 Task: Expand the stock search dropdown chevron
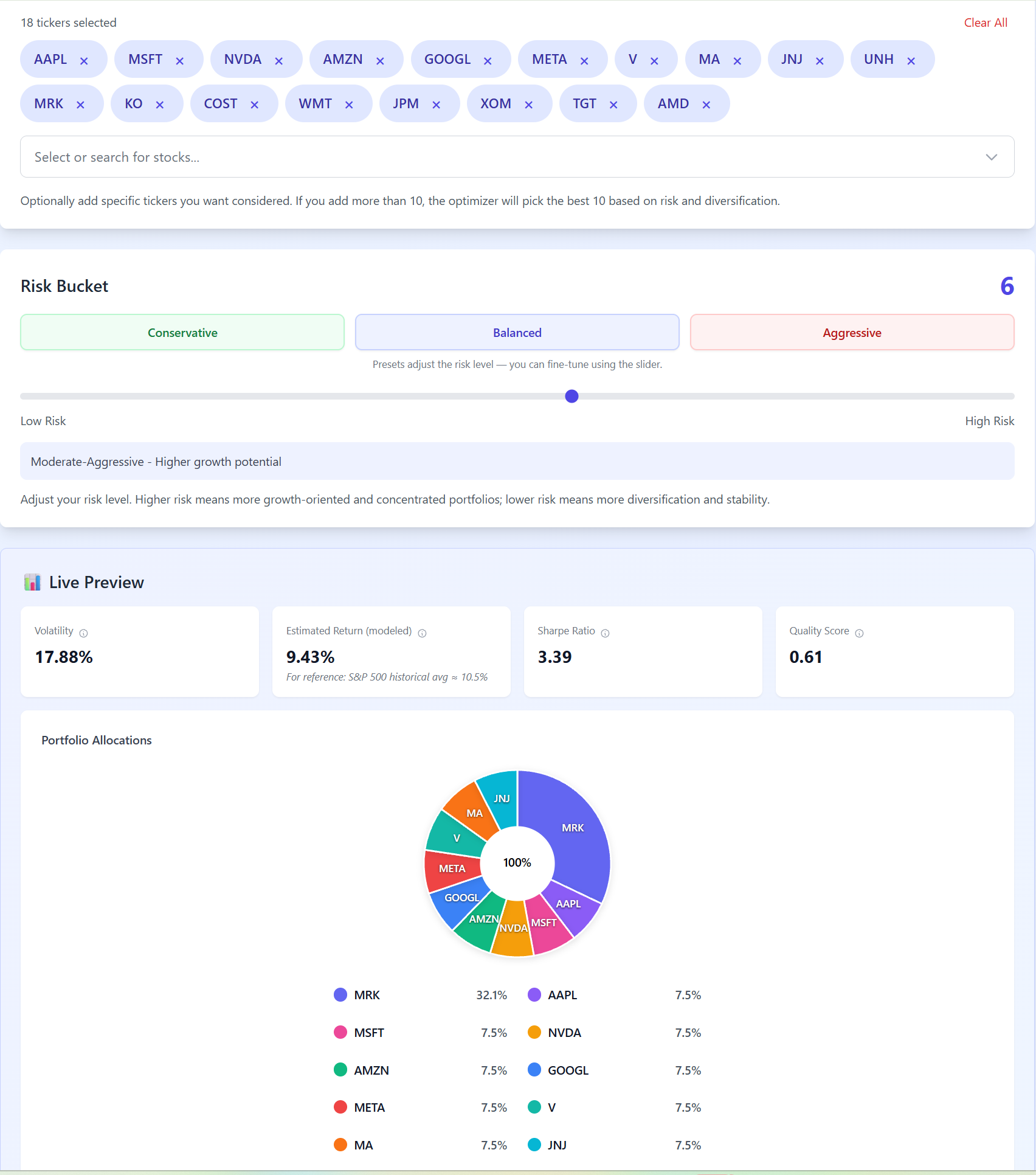coord(991,156)
